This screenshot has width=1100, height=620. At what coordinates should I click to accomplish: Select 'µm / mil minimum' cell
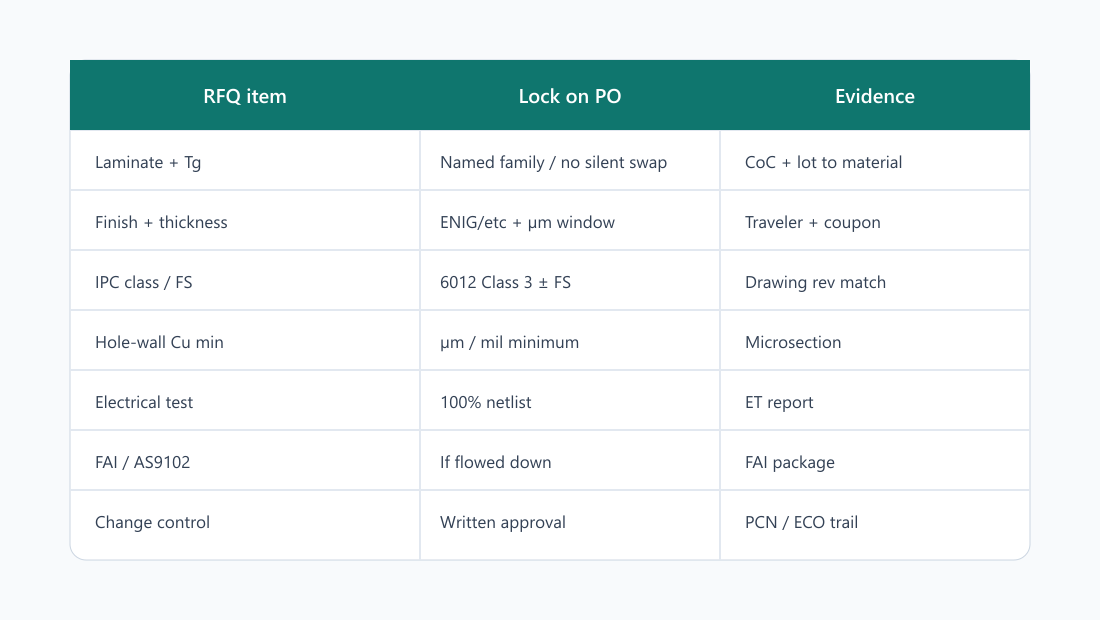click(570, 340)
